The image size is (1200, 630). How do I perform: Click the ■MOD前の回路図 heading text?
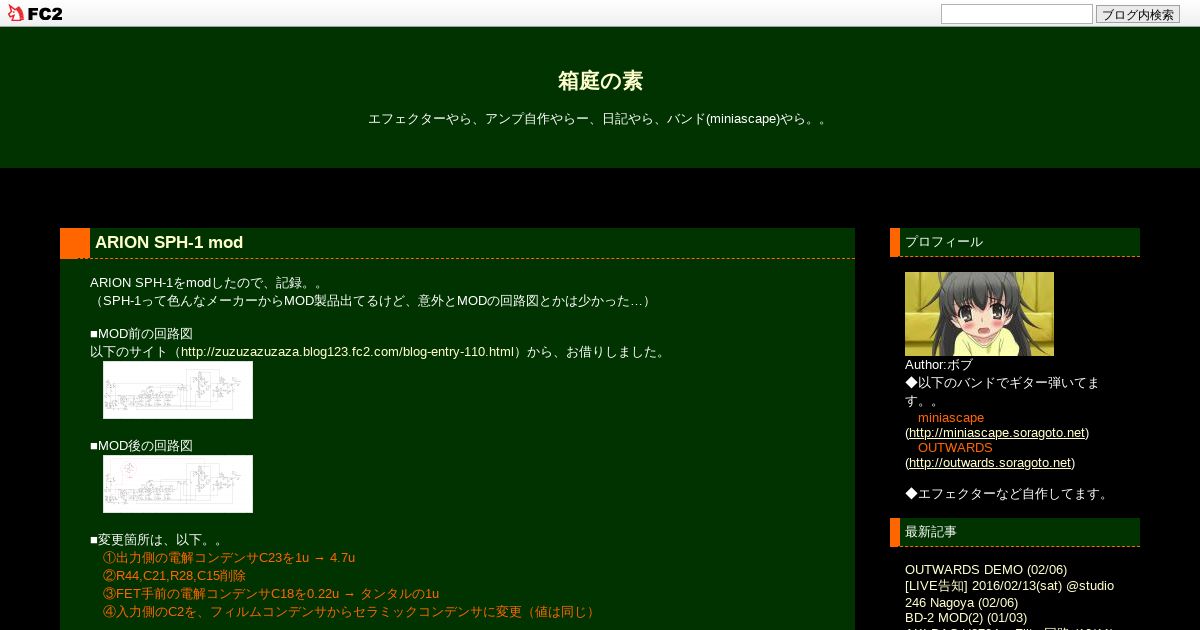click(141, 334)
